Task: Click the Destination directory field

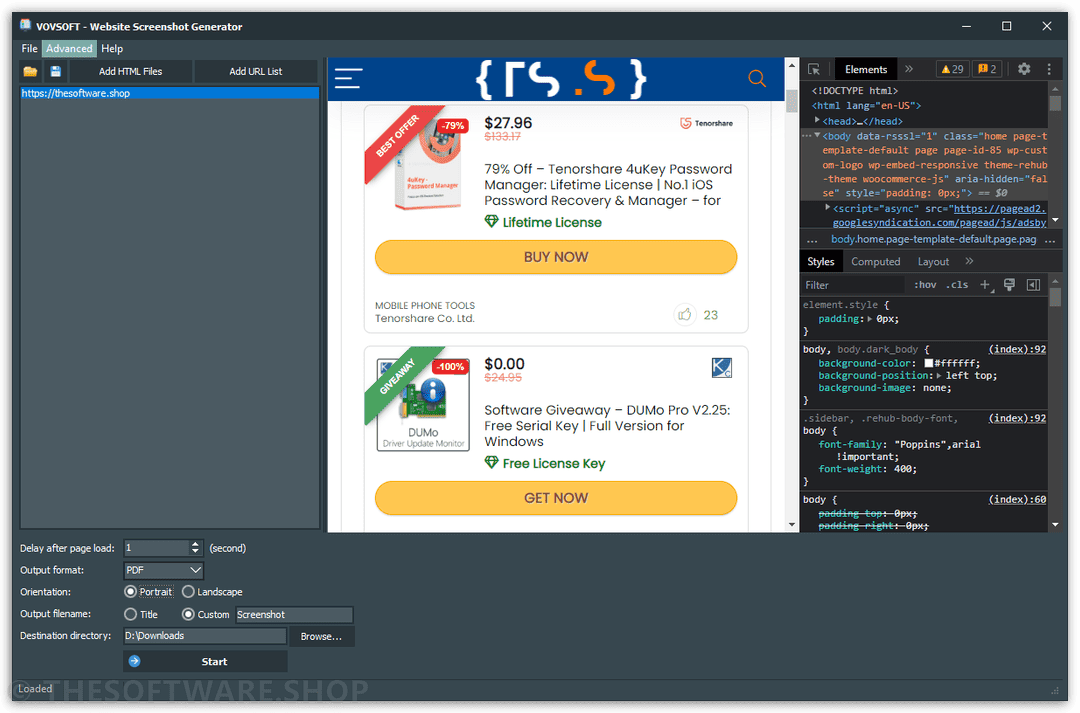Action: [205, 636]
